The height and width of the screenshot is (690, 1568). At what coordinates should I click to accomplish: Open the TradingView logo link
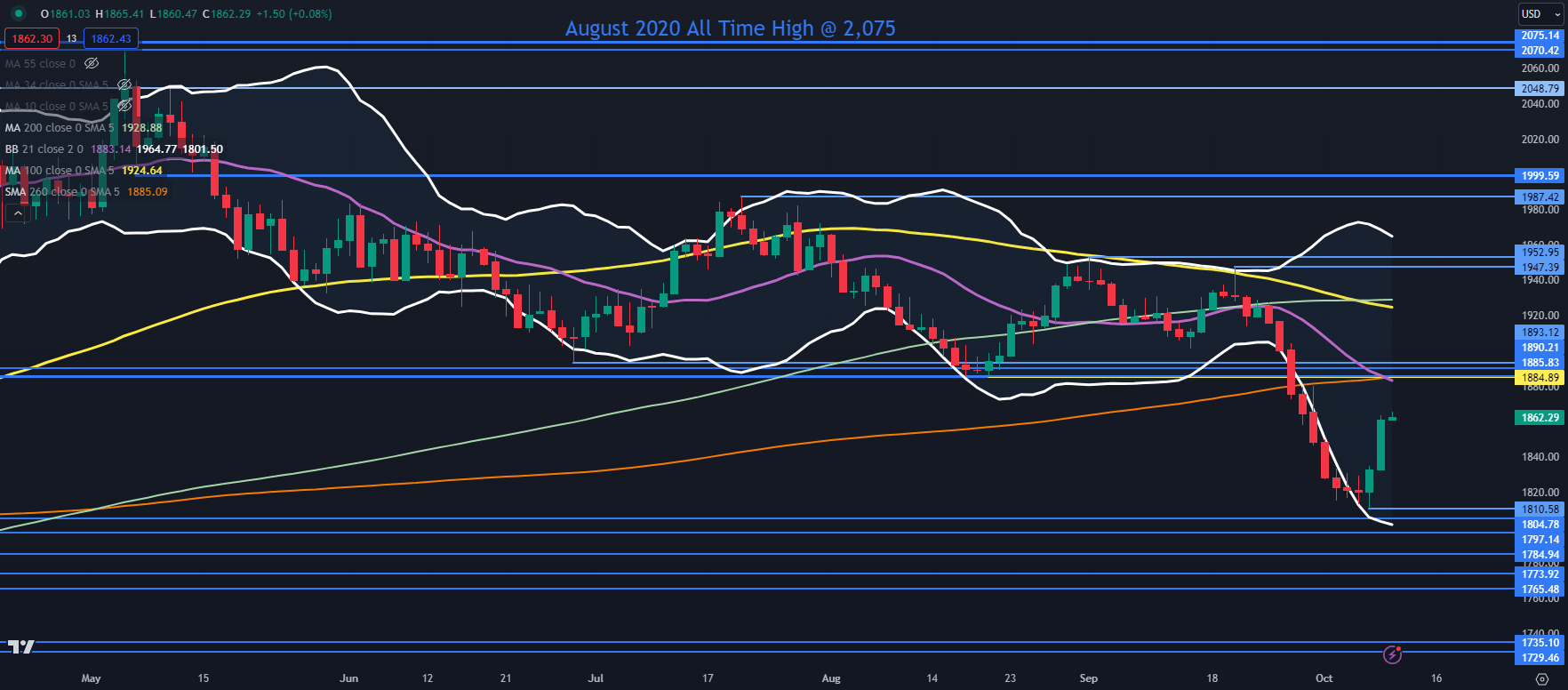pyautogui.click(x=21, y=646)
